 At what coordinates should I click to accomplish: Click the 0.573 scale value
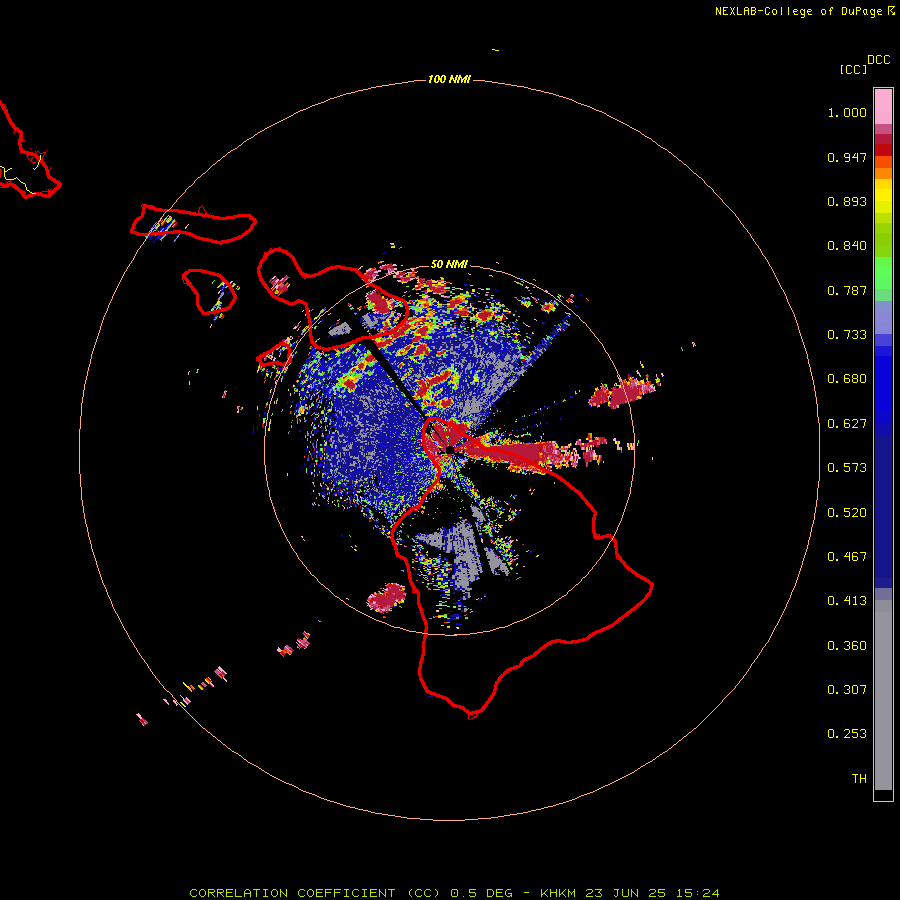(847, 468)
